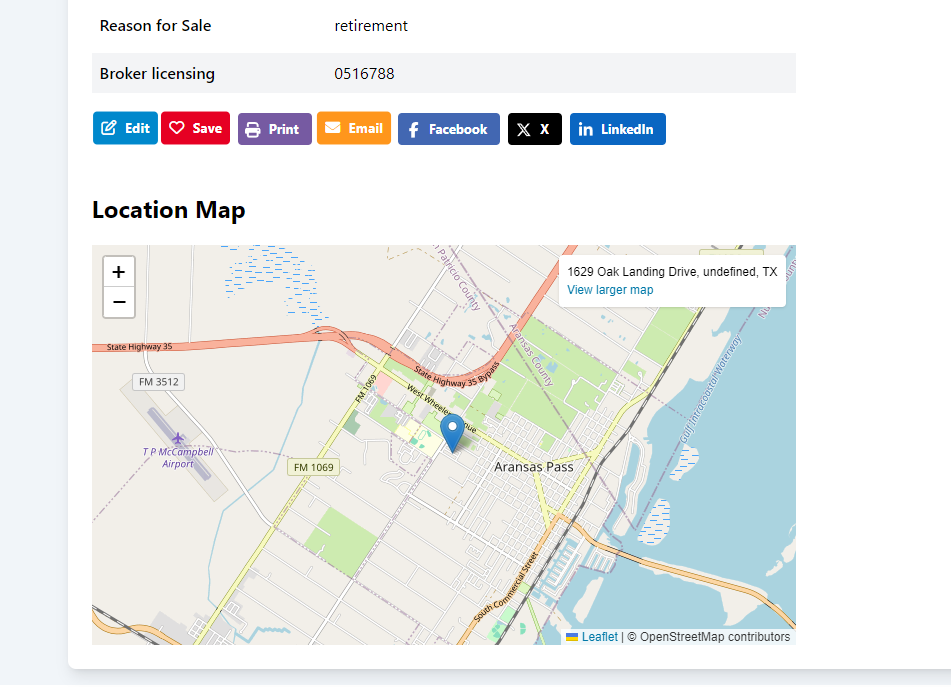The height and width of the screenshot is (687, 951).
Task: Print the listing using the printer button
Action: [274, 129]
